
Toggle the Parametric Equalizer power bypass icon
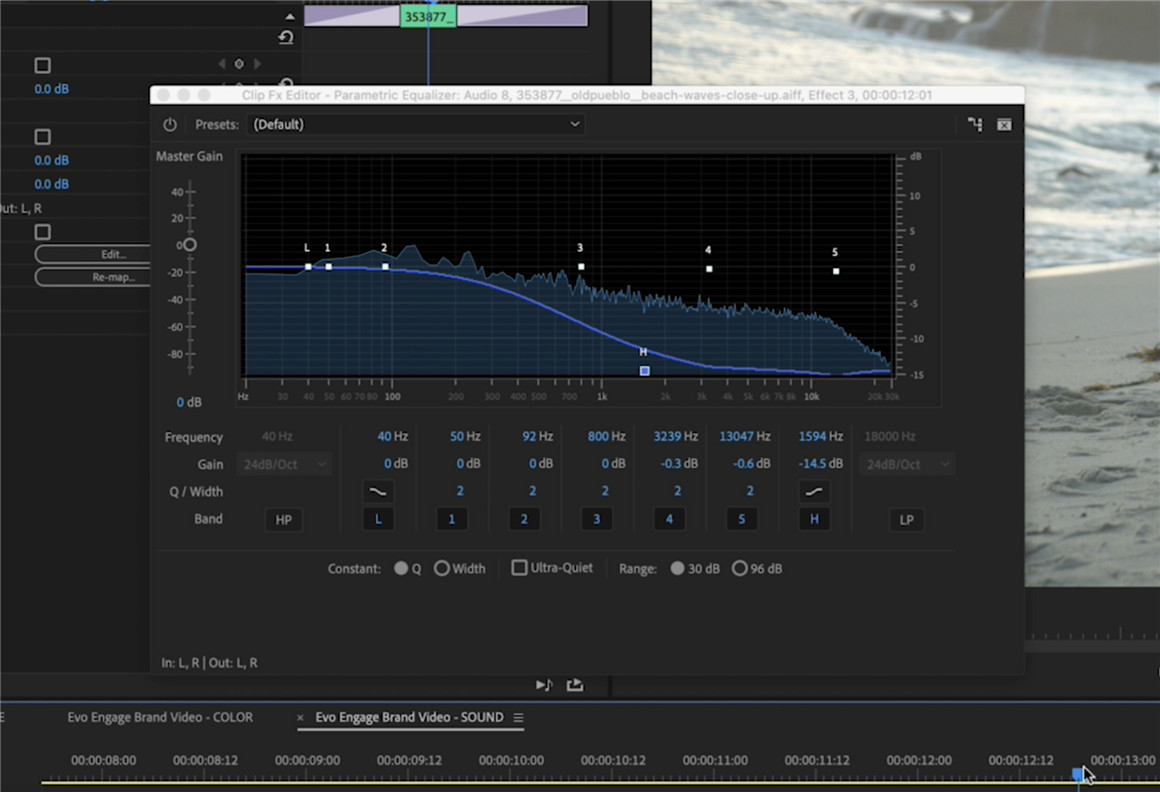click(170, 124)
